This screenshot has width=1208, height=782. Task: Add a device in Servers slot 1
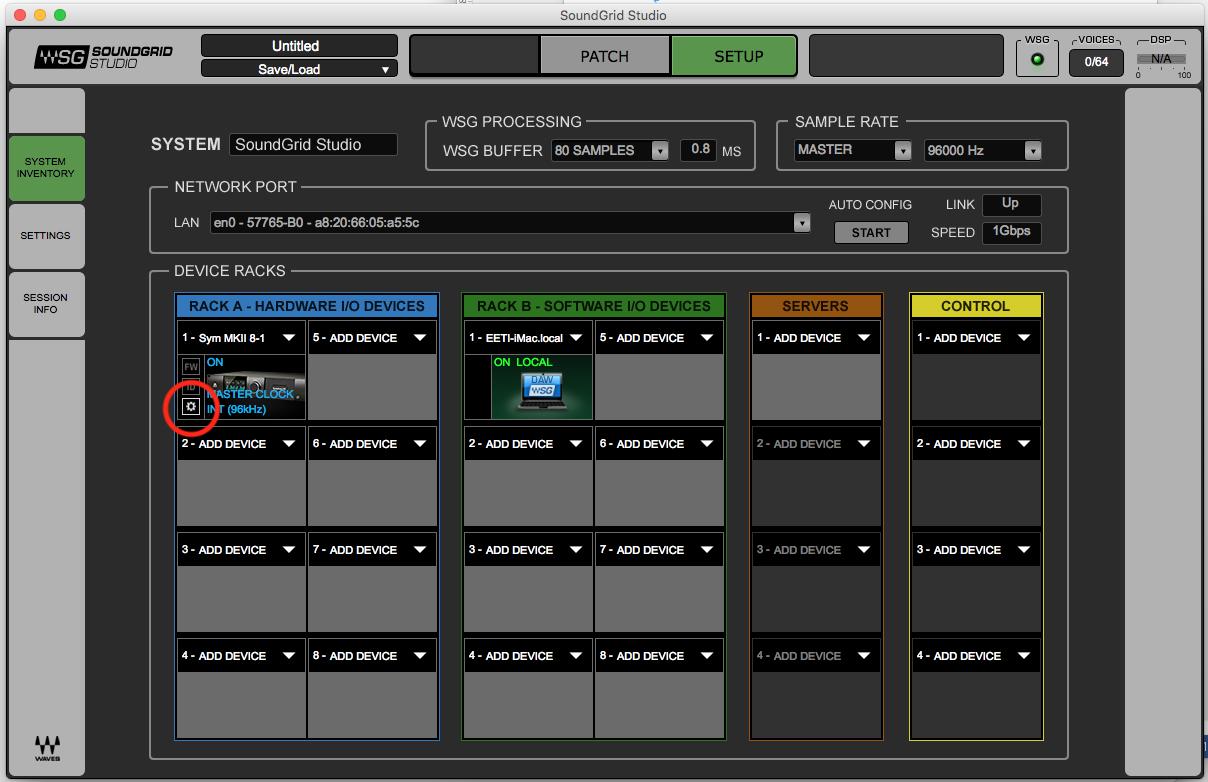click(x=816, y=338)
